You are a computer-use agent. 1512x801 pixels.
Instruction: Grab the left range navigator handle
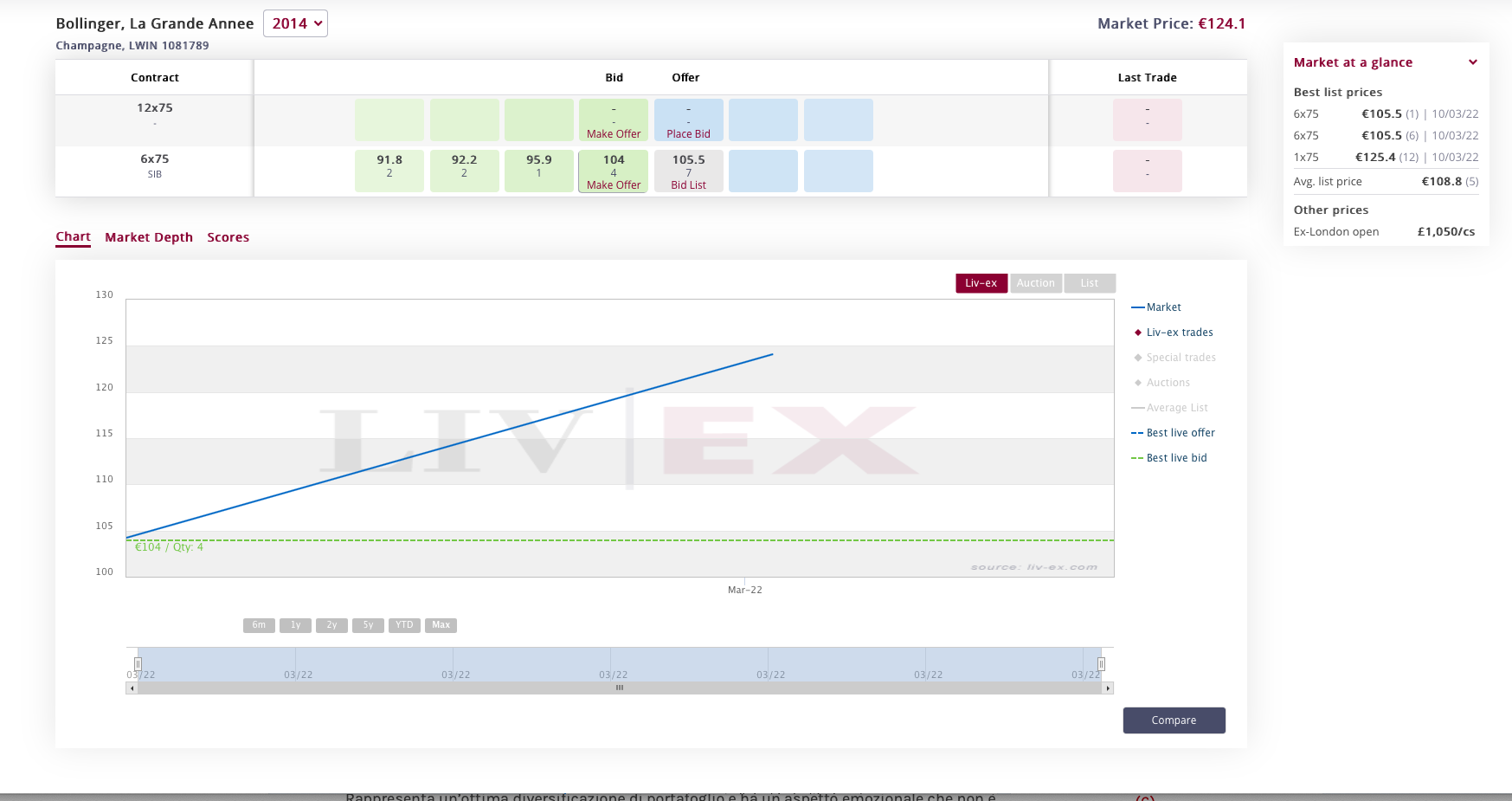[138, 664]
